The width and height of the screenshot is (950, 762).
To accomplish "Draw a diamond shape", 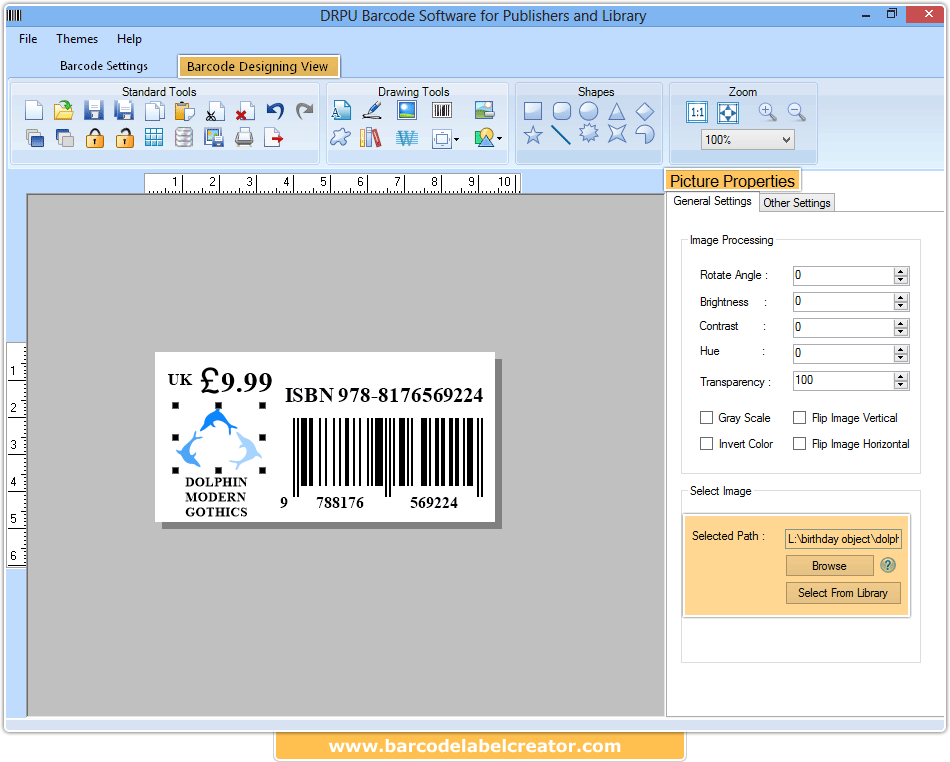I will pos(645,111).
